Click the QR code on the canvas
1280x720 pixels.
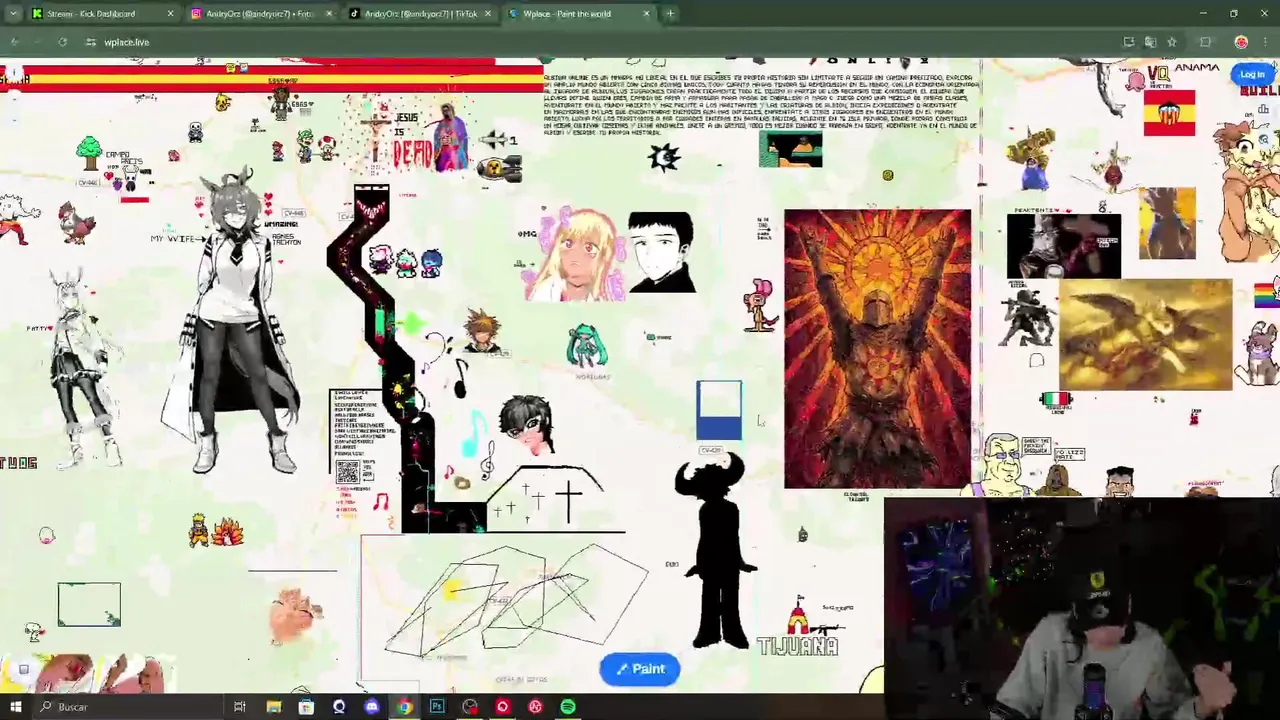pos(347,472)
